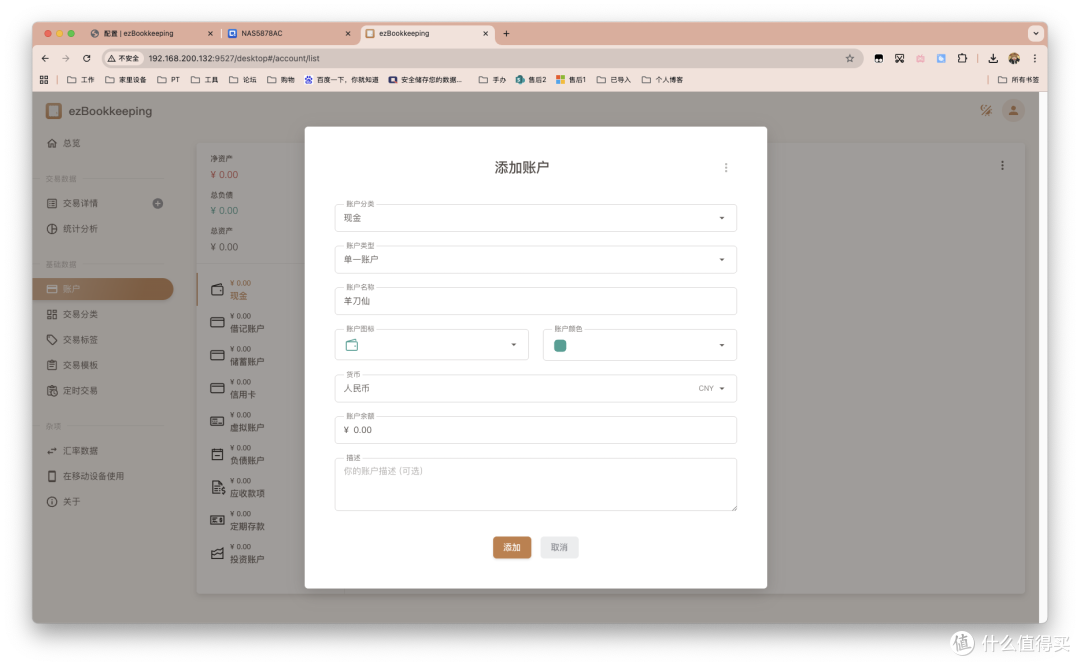Screen dimensions: 1080x666
Task: Open the 账户分类 dropdown
Action: coord(535,218)
